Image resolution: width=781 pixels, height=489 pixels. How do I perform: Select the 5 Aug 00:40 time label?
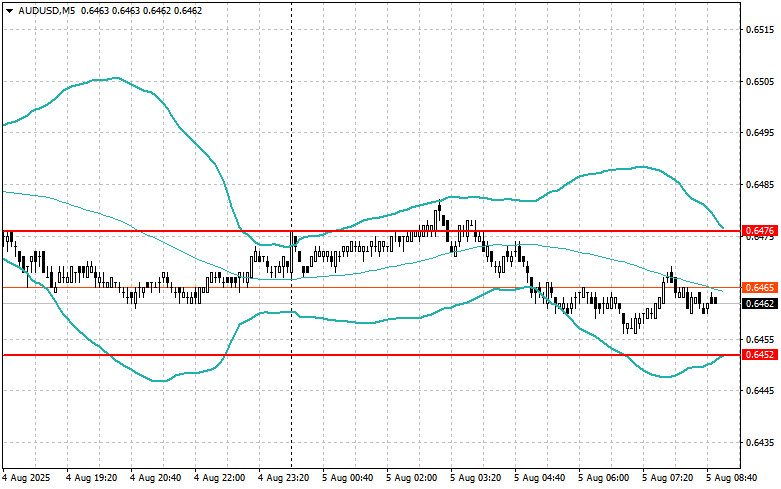click(x=348, y=478)
